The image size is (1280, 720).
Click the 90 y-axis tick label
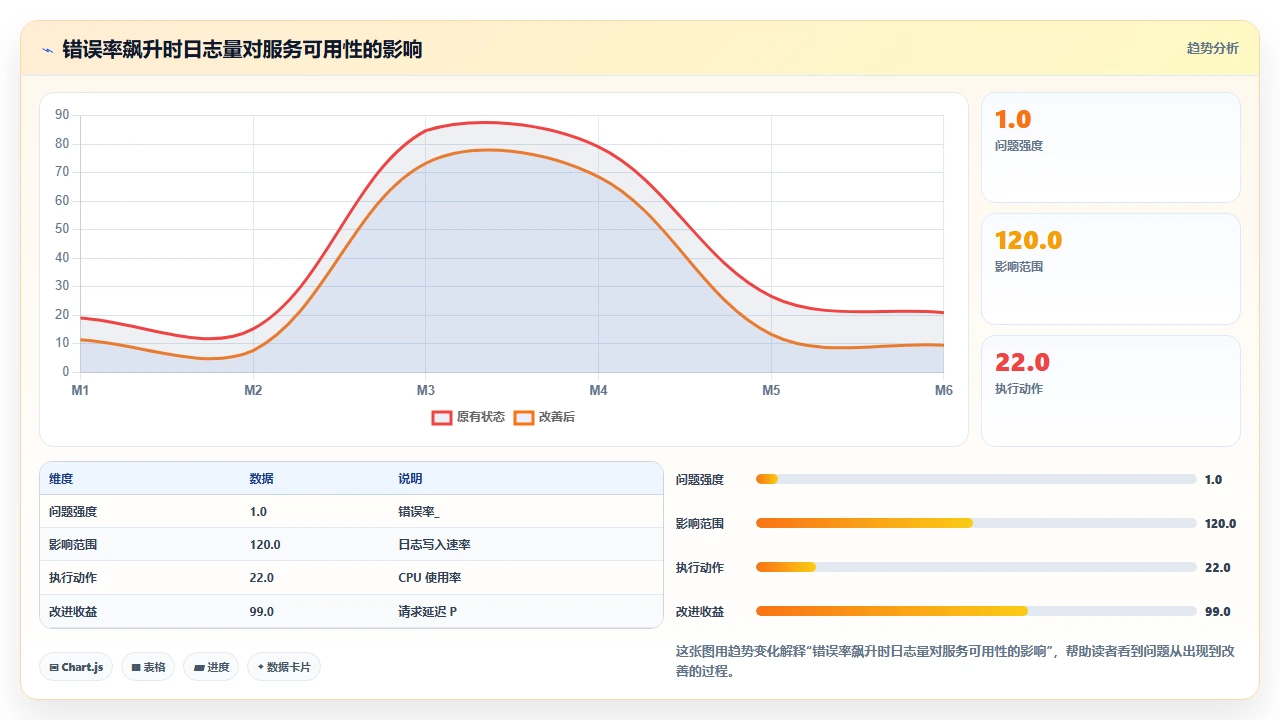62,115
